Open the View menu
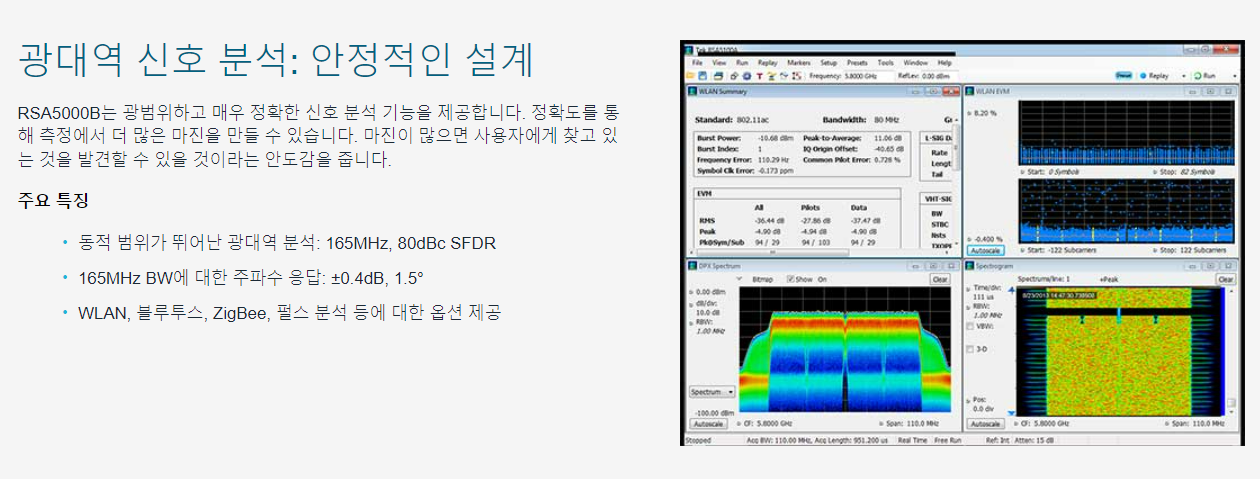 719,63
